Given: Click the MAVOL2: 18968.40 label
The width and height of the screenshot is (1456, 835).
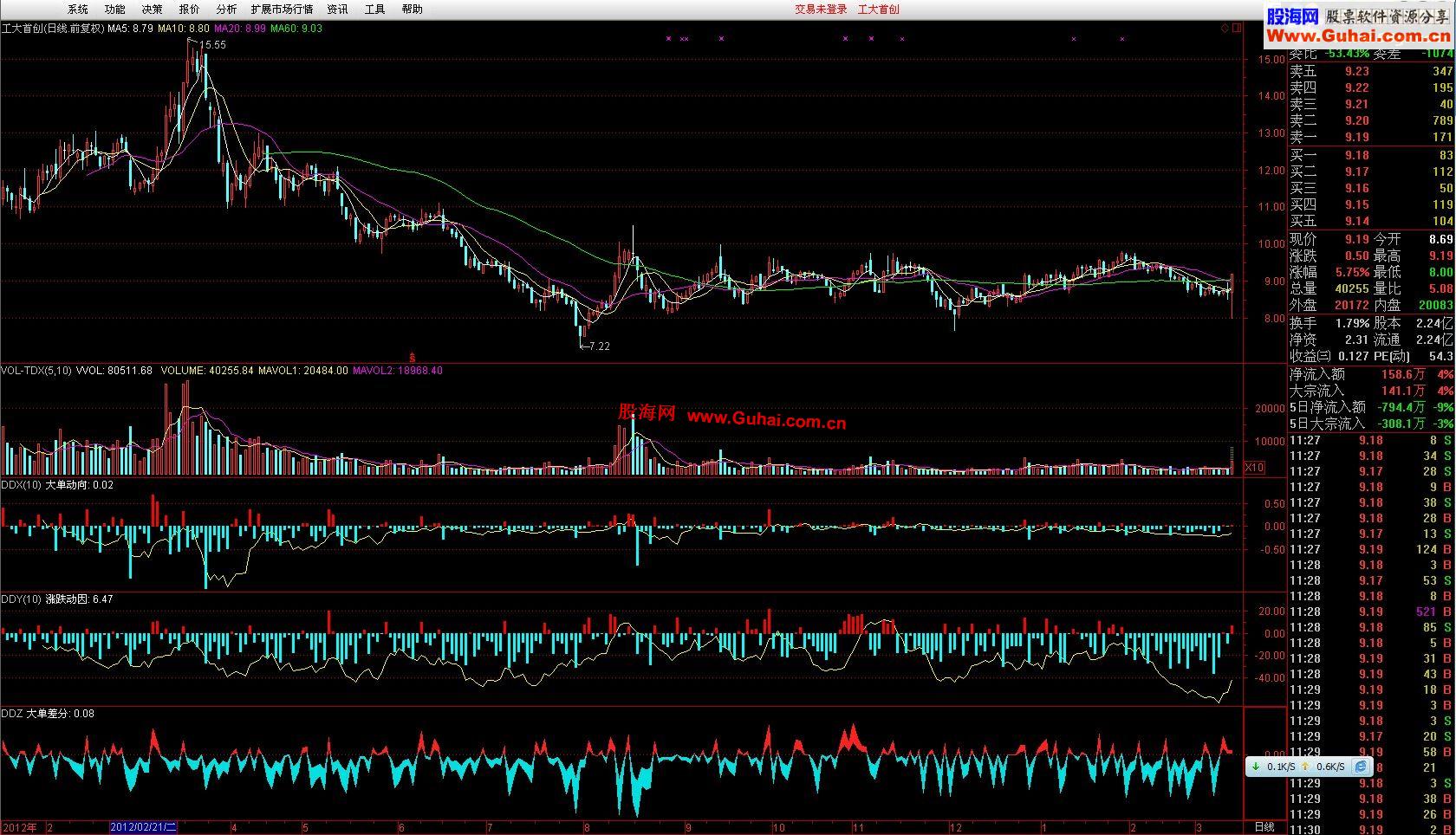Looking at the screenshot, I should point(398,371).
